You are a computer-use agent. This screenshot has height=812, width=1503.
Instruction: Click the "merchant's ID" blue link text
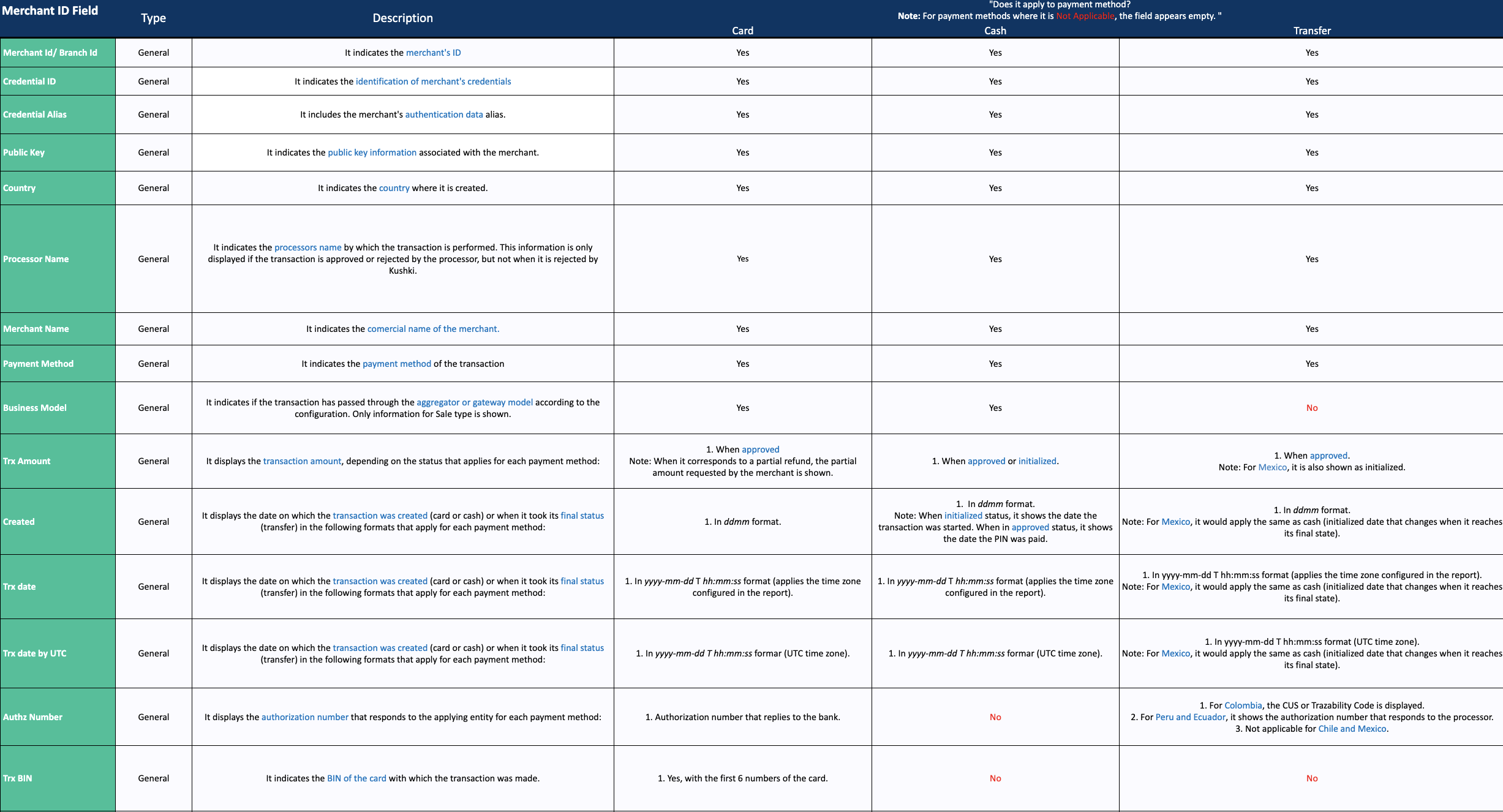point(433,53)
